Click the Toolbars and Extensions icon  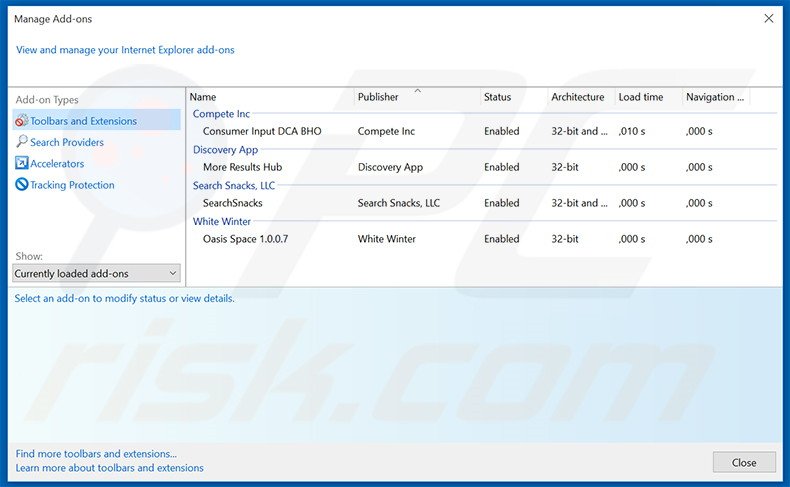(22, 121)
